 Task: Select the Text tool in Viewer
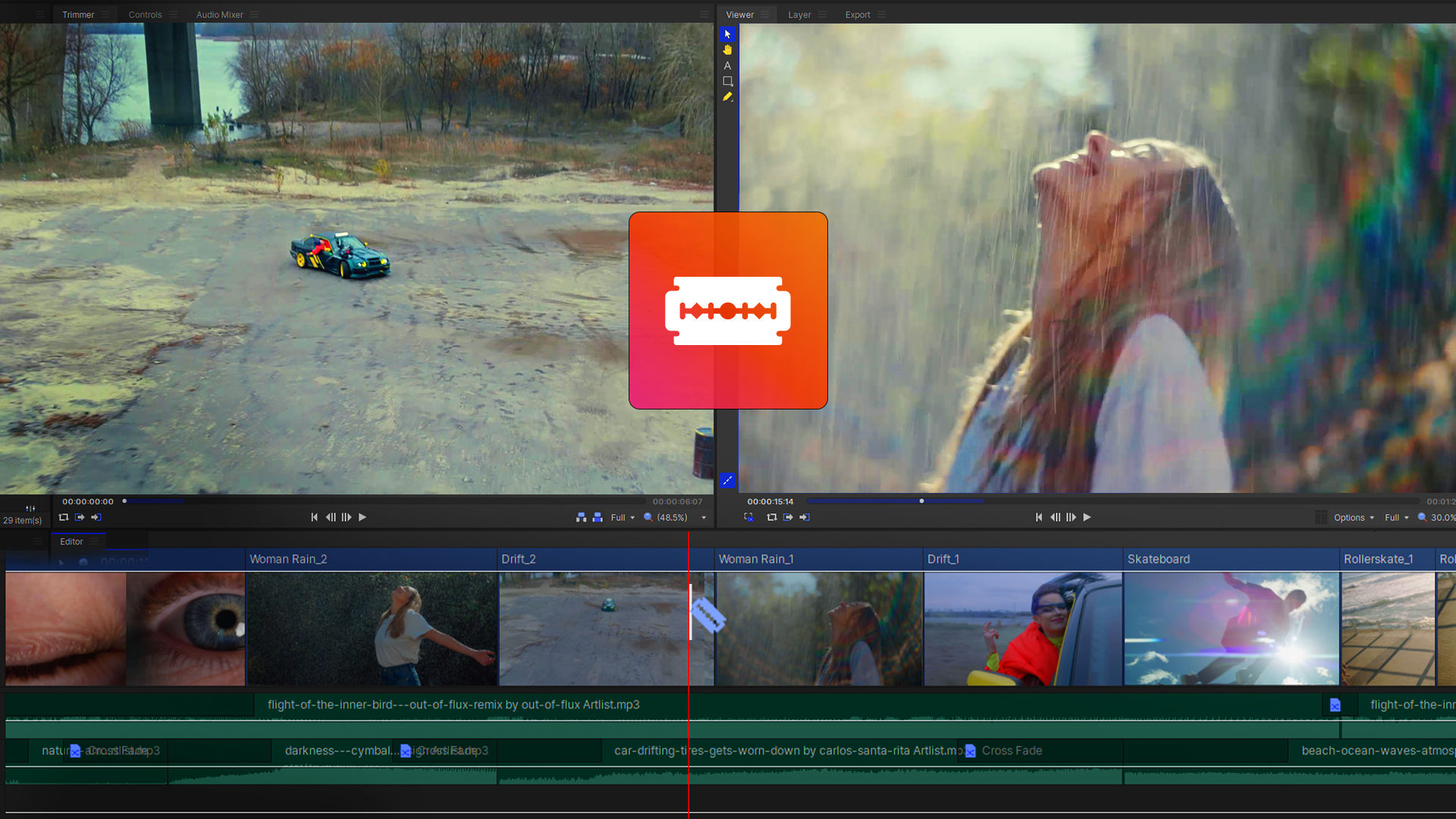[x=727, y=66]
